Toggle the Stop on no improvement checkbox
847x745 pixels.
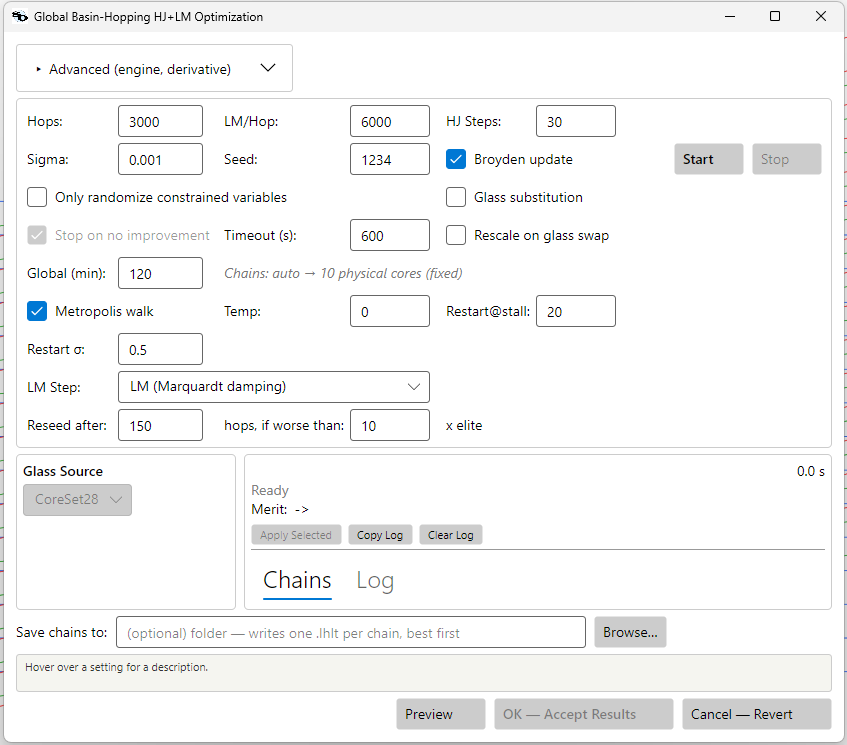[37, 235]
